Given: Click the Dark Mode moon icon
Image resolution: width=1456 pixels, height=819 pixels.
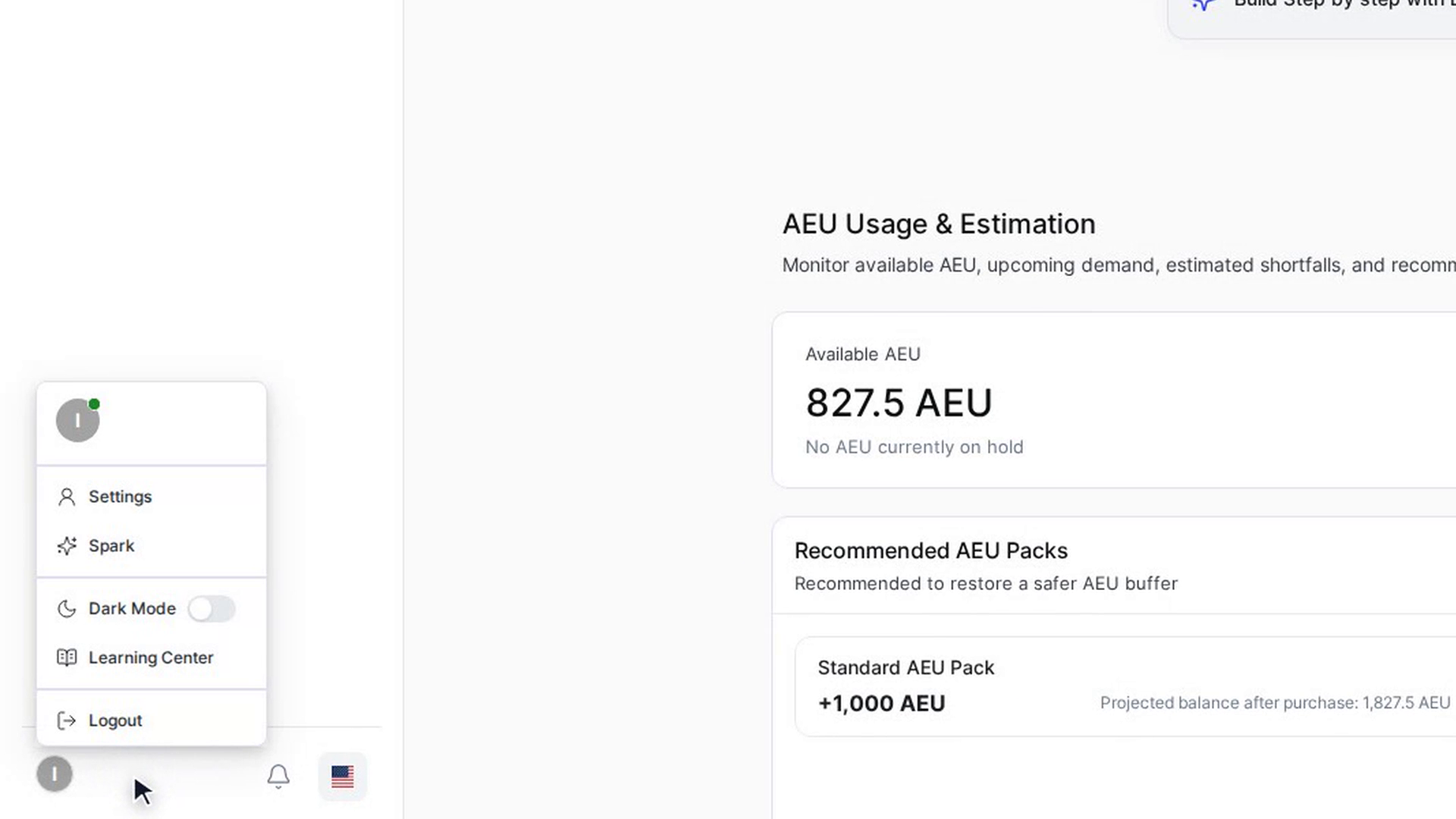Looking at the screenshot, I should click(x=67, y=609).
